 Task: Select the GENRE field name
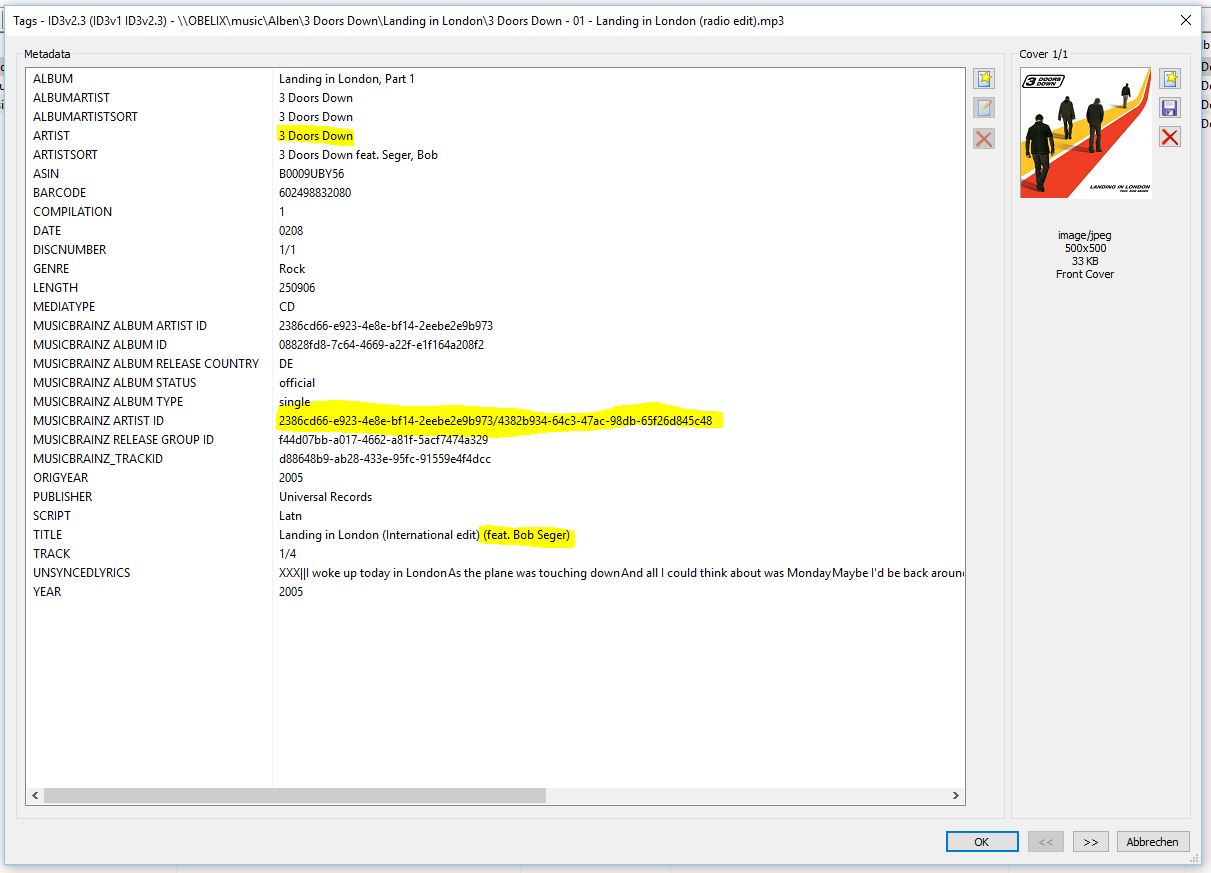click(x=51, y=269)
